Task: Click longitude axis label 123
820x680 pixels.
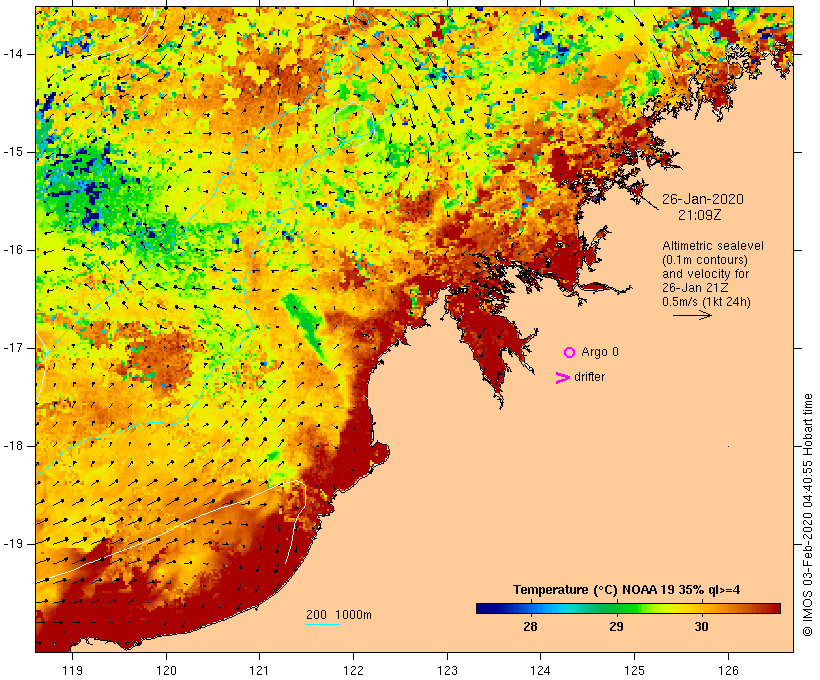Action: point(447,670)
